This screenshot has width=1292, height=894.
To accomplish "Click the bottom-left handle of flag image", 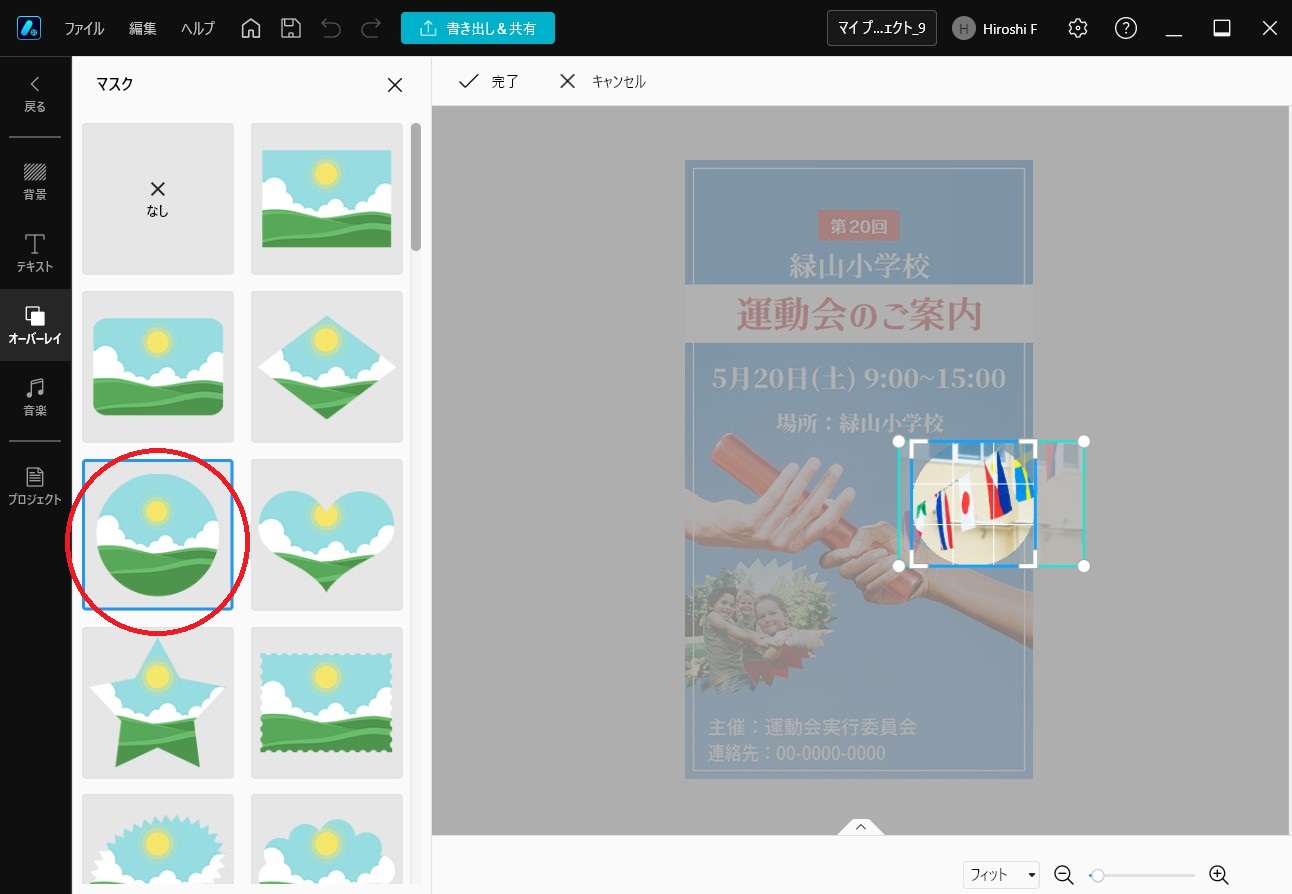I will (898, 566).
